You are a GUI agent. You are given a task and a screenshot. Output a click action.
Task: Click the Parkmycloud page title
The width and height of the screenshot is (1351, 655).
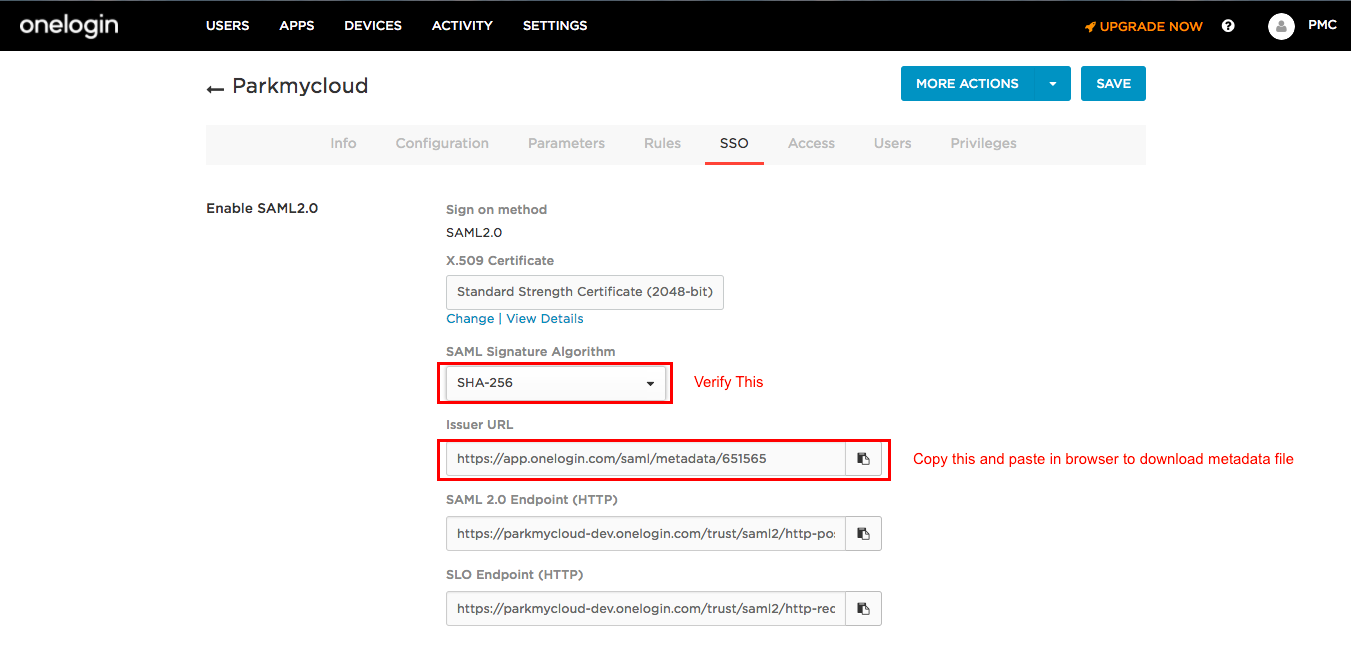300,86
